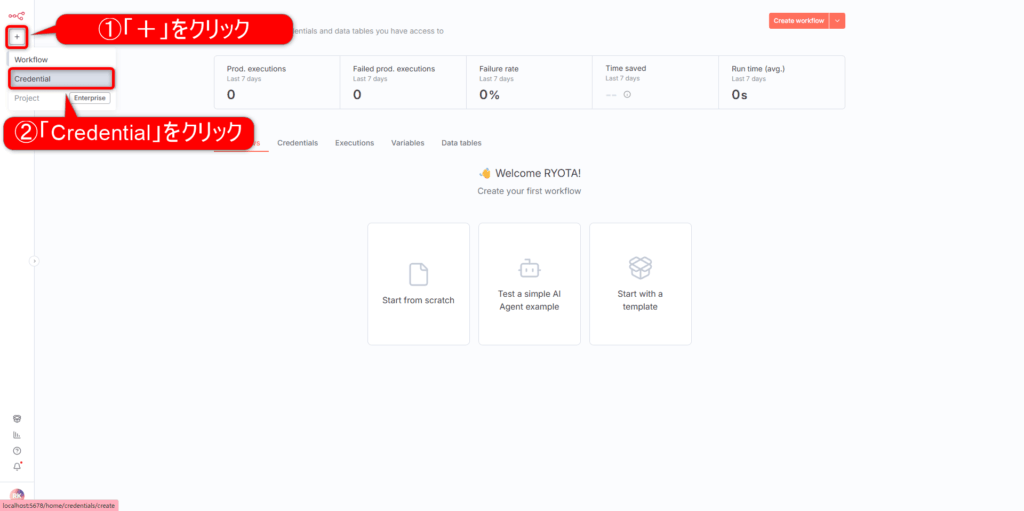
Task: Expand the sidebar with the chevron handle
Action: 34,261
